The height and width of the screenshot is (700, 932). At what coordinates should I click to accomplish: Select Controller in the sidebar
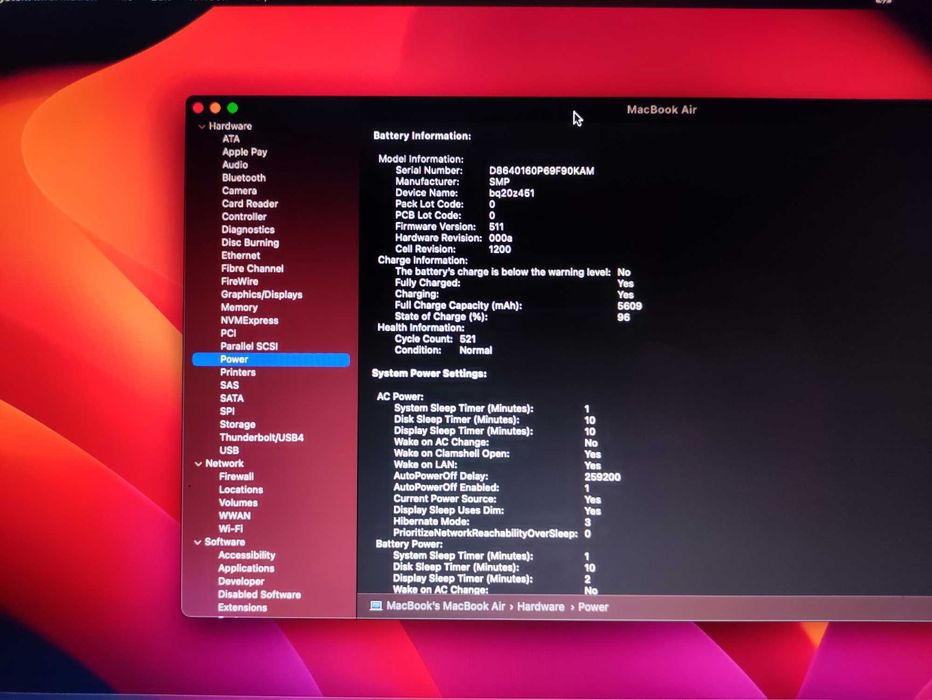click(244, 217)
